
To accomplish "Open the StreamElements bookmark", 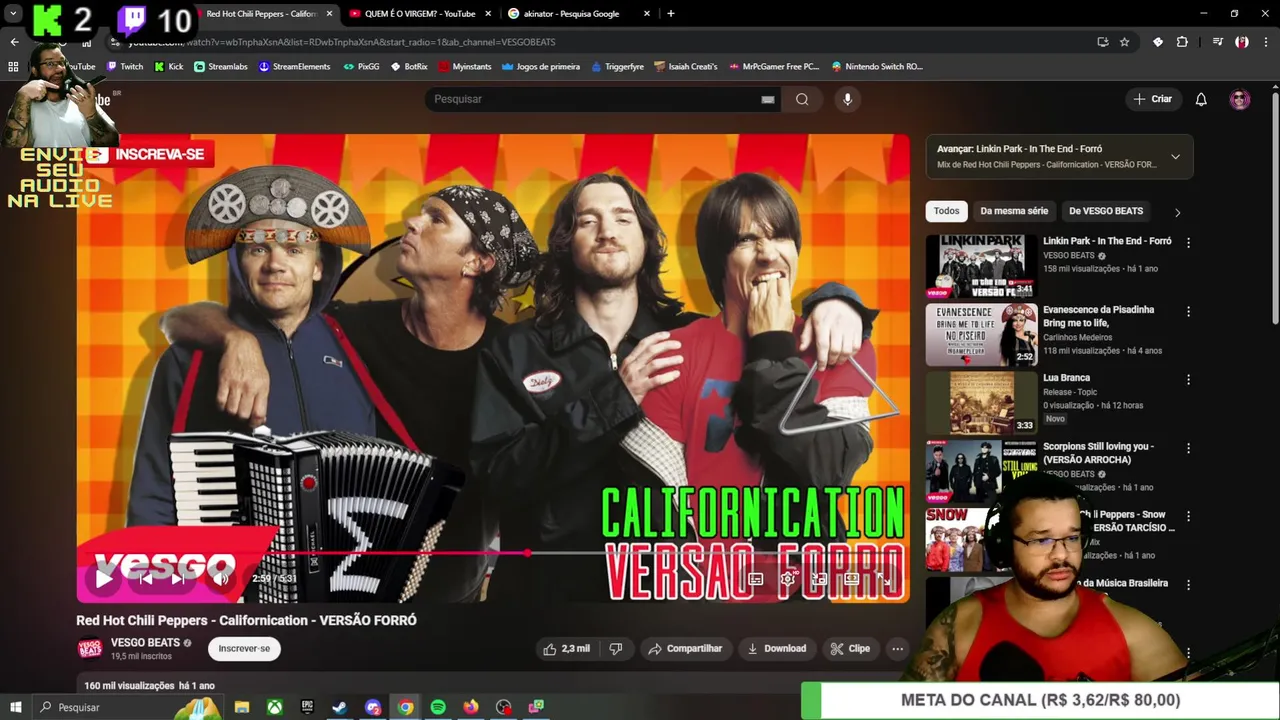I will (294, 67).
